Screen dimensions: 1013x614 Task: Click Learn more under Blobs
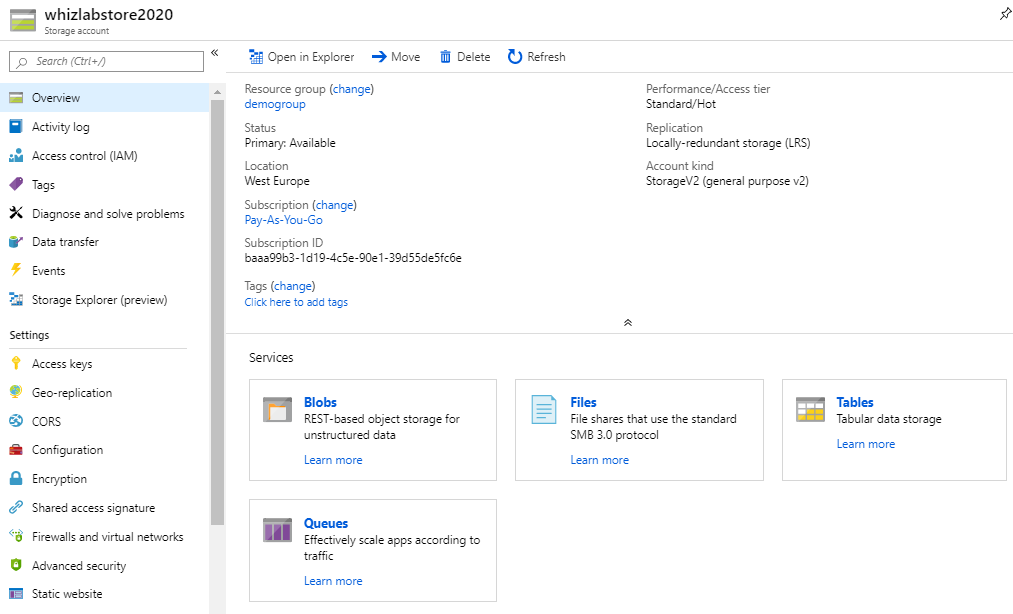tap(333, 460)
